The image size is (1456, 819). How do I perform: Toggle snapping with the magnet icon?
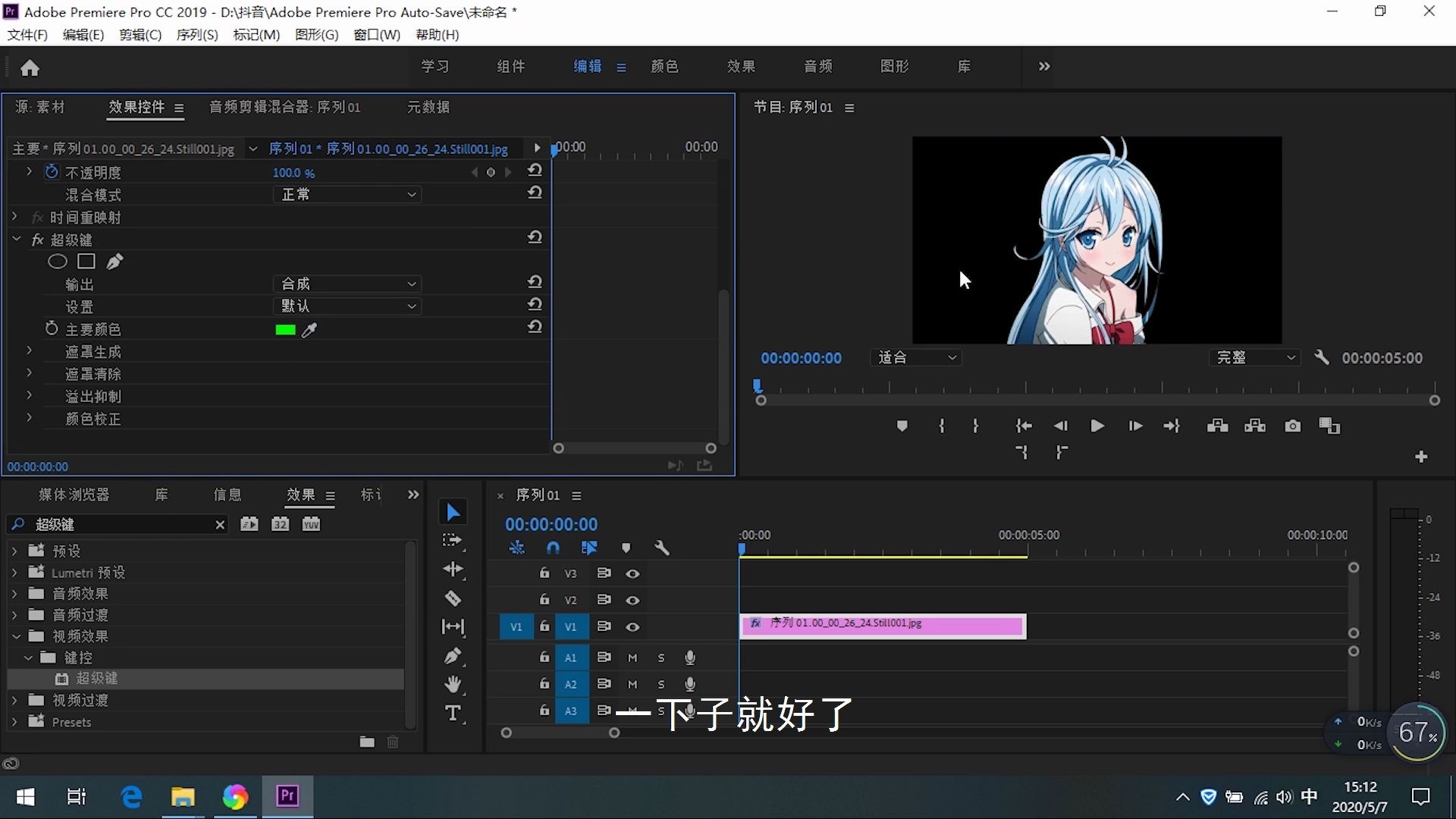point(553,548)
